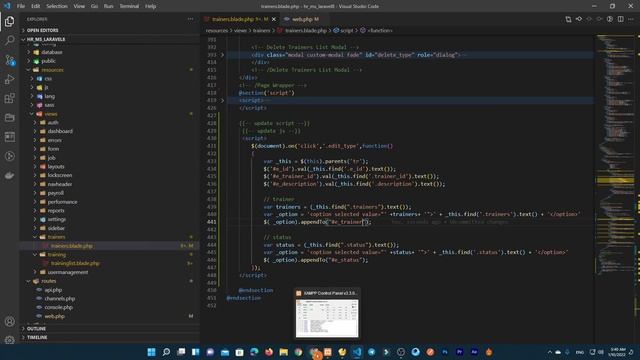Click the Split Editor Right icon
Screen dimensions: 640x360
pyautogui.click(x=620, y=19)
